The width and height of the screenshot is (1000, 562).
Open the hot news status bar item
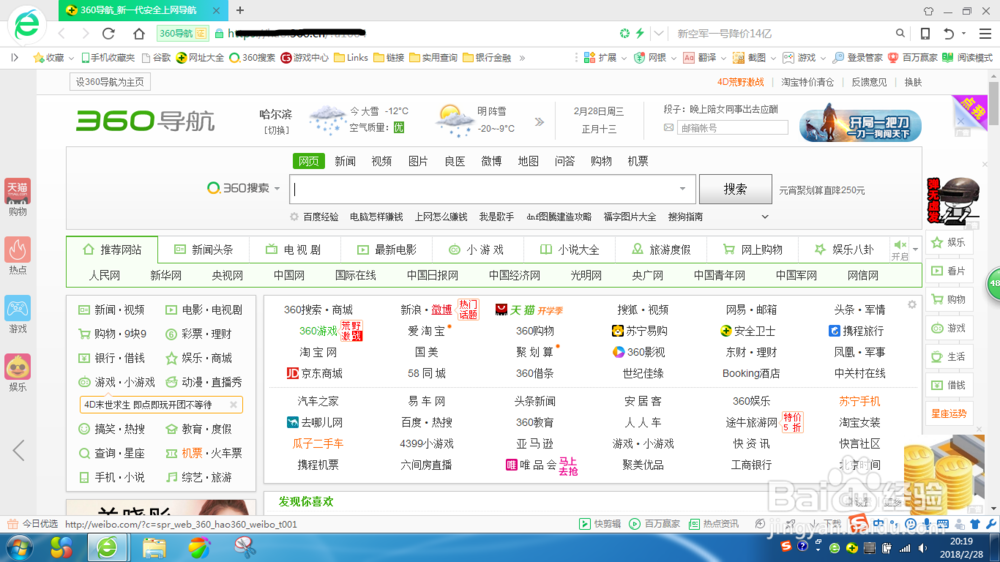click(x=714, y=524)
